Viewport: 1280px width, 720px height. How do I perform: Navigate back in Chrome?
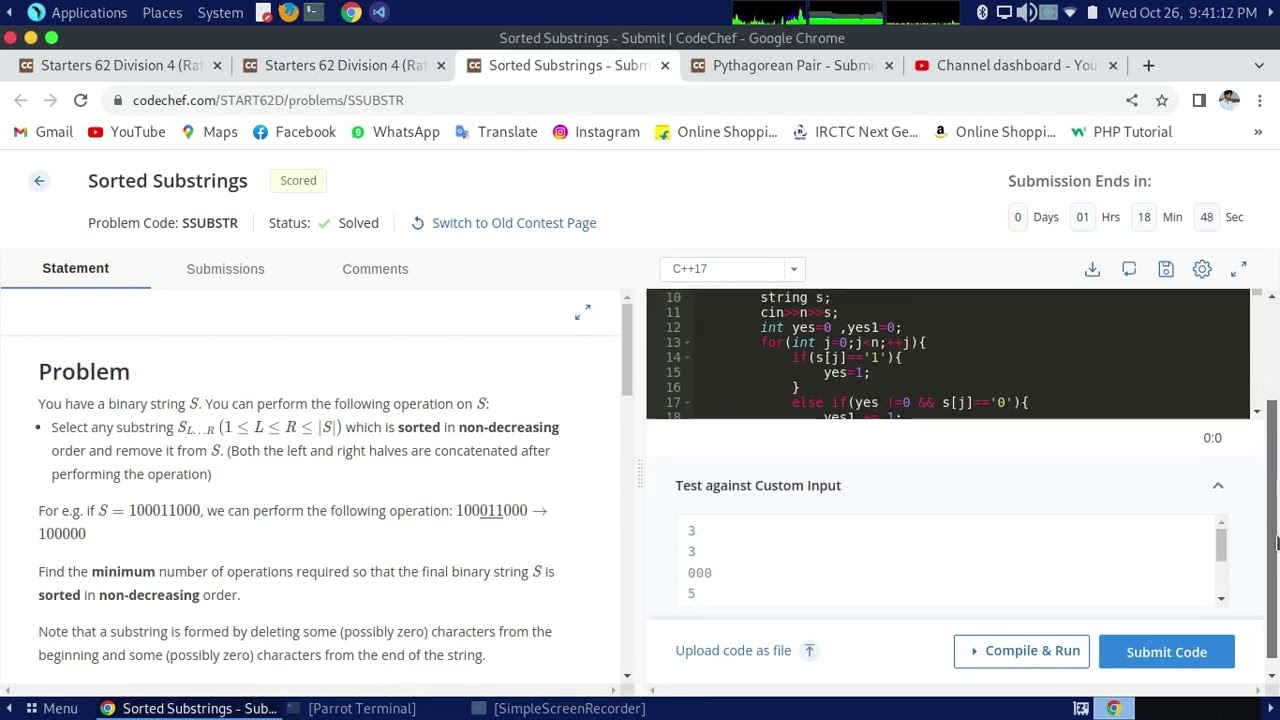click(21, 100)
